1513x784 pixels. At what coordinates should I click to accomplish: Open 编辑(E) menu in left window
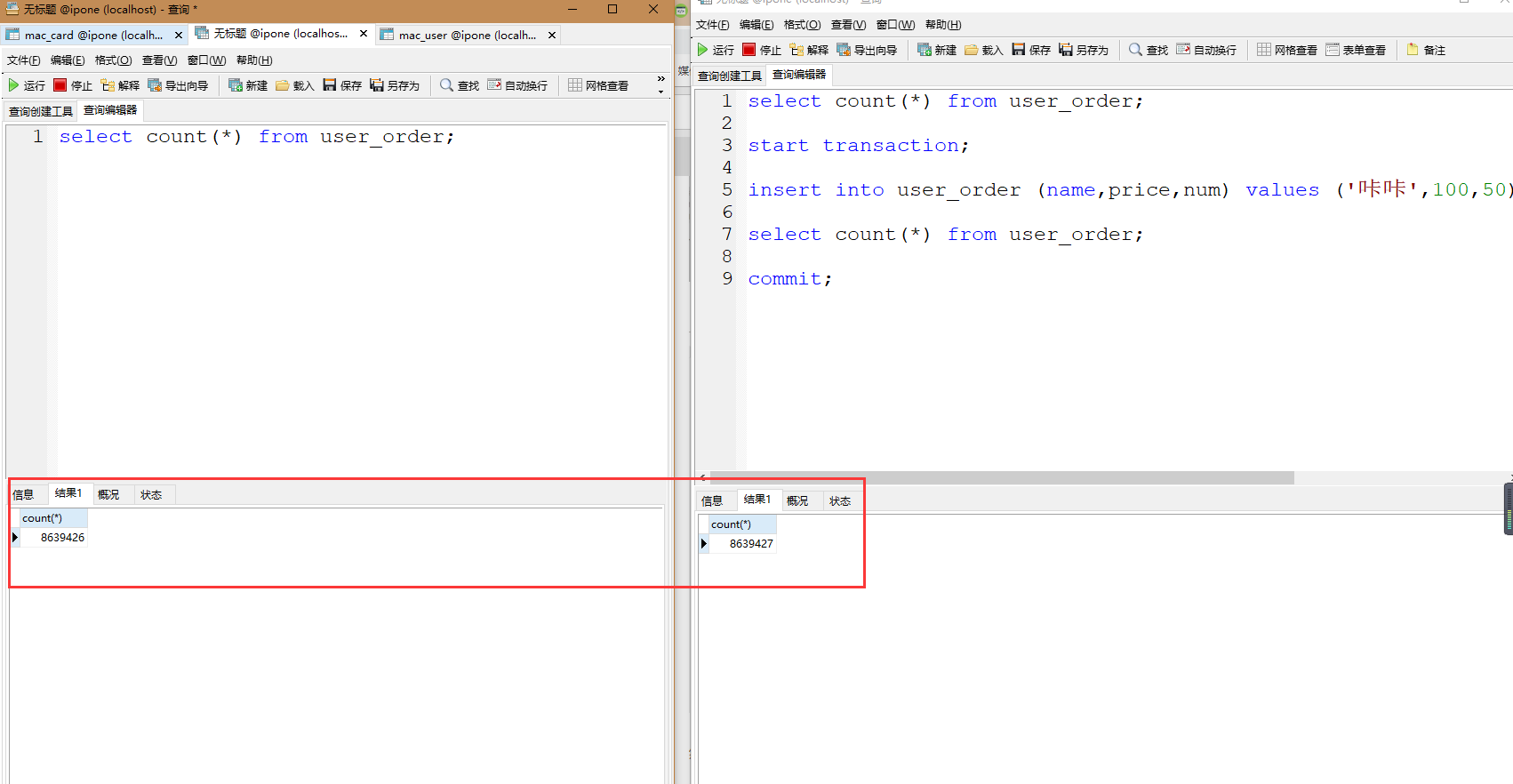(x=68, y=60)
